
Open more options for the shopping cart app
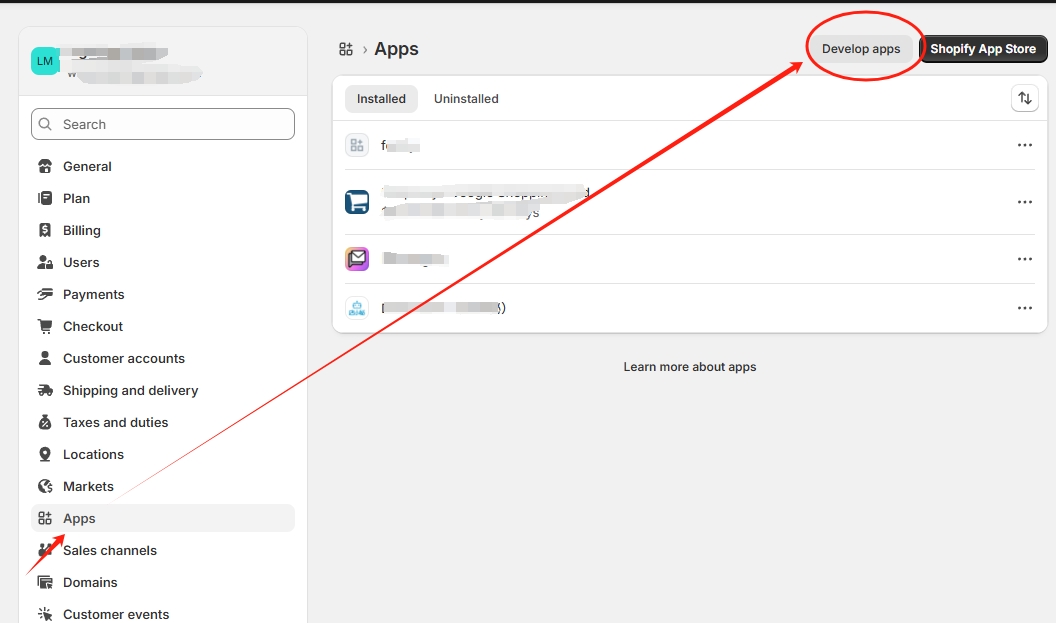pos(1024,202)
